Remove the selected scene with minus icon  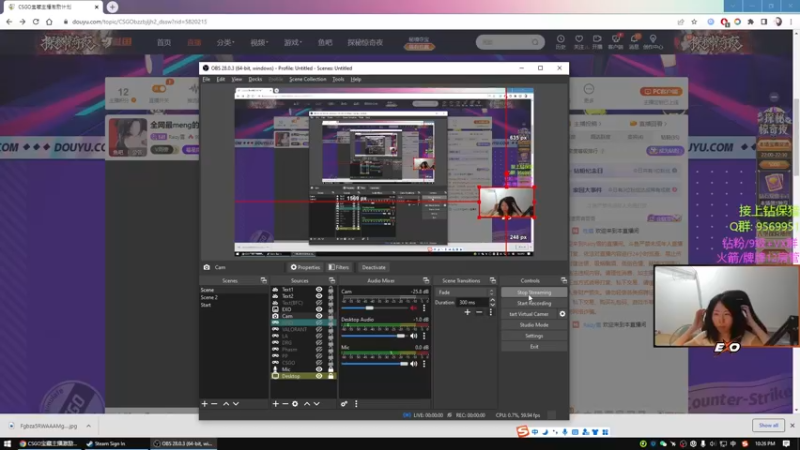tap(214, 404)
